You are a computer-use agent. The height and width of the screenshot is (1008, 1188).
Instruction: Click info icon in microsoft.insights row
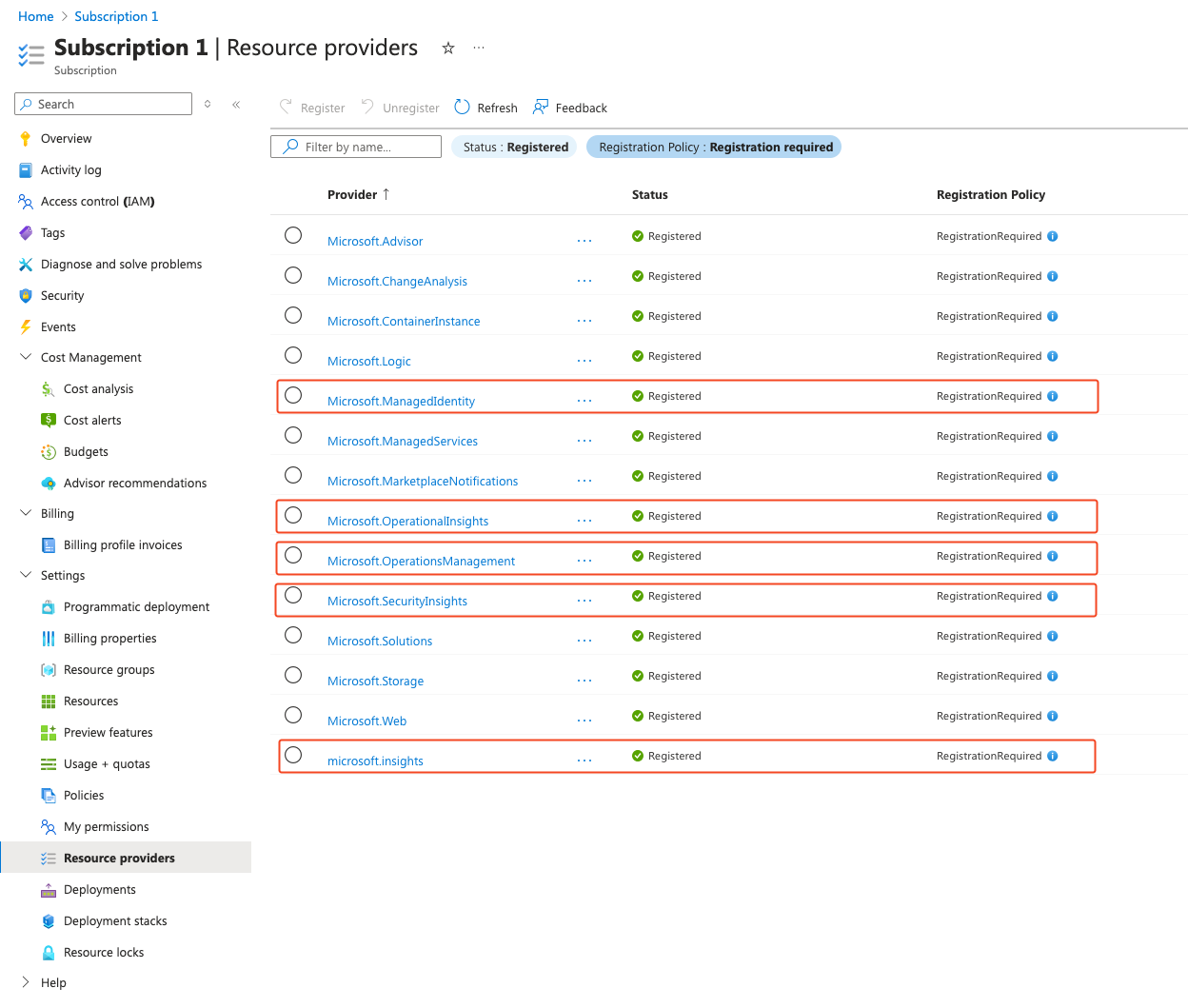(1052, 756)
